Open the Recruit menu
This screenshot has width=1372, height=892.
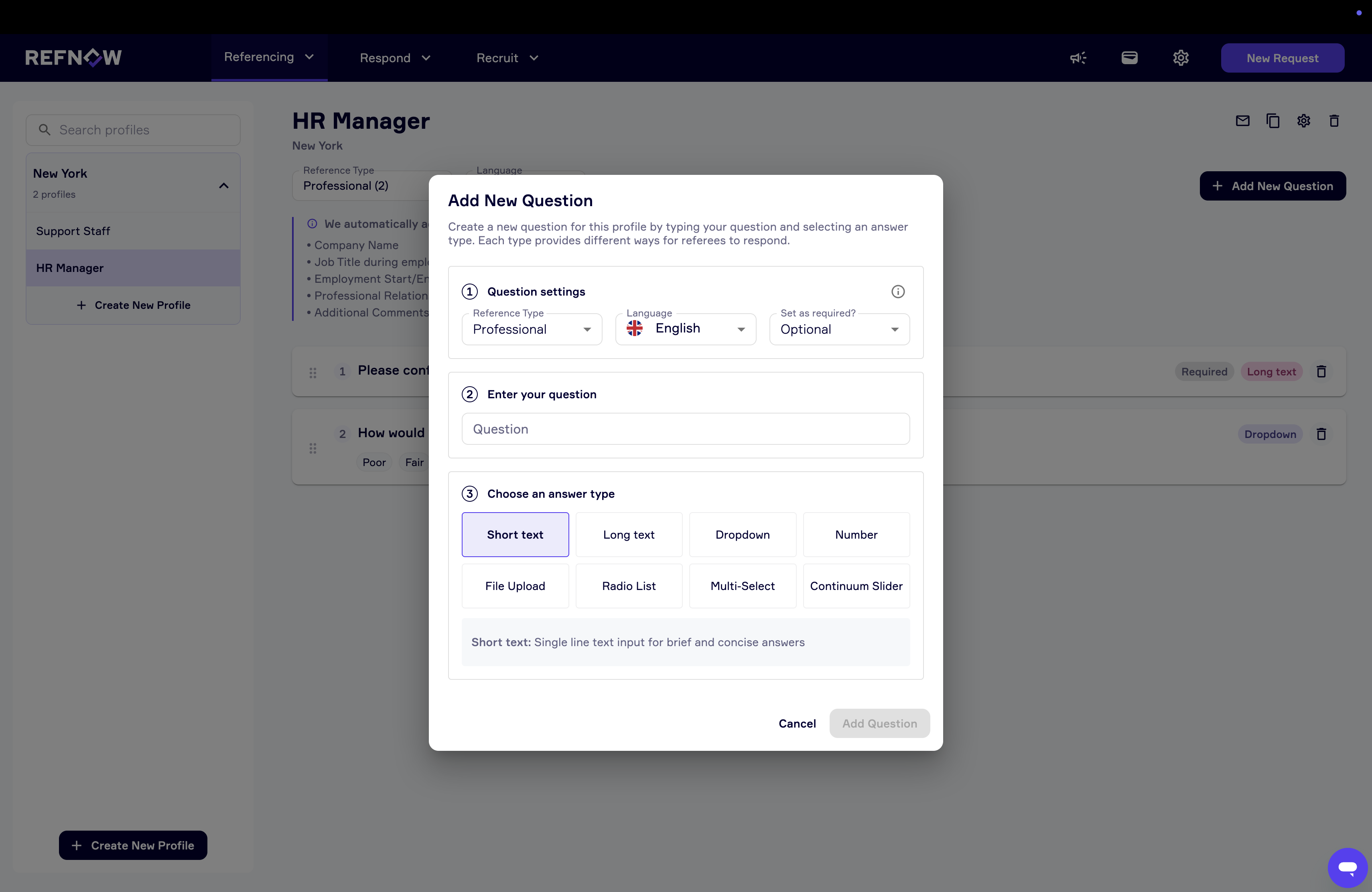[507, 58]
